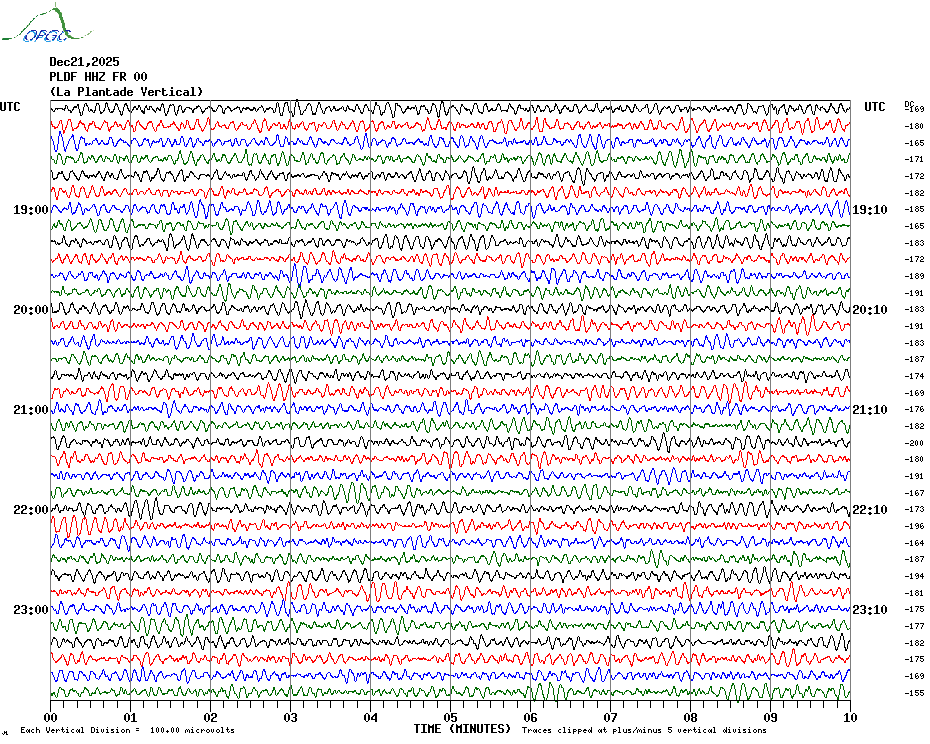Click the '09' minute tick label

[x=771, y=718]
